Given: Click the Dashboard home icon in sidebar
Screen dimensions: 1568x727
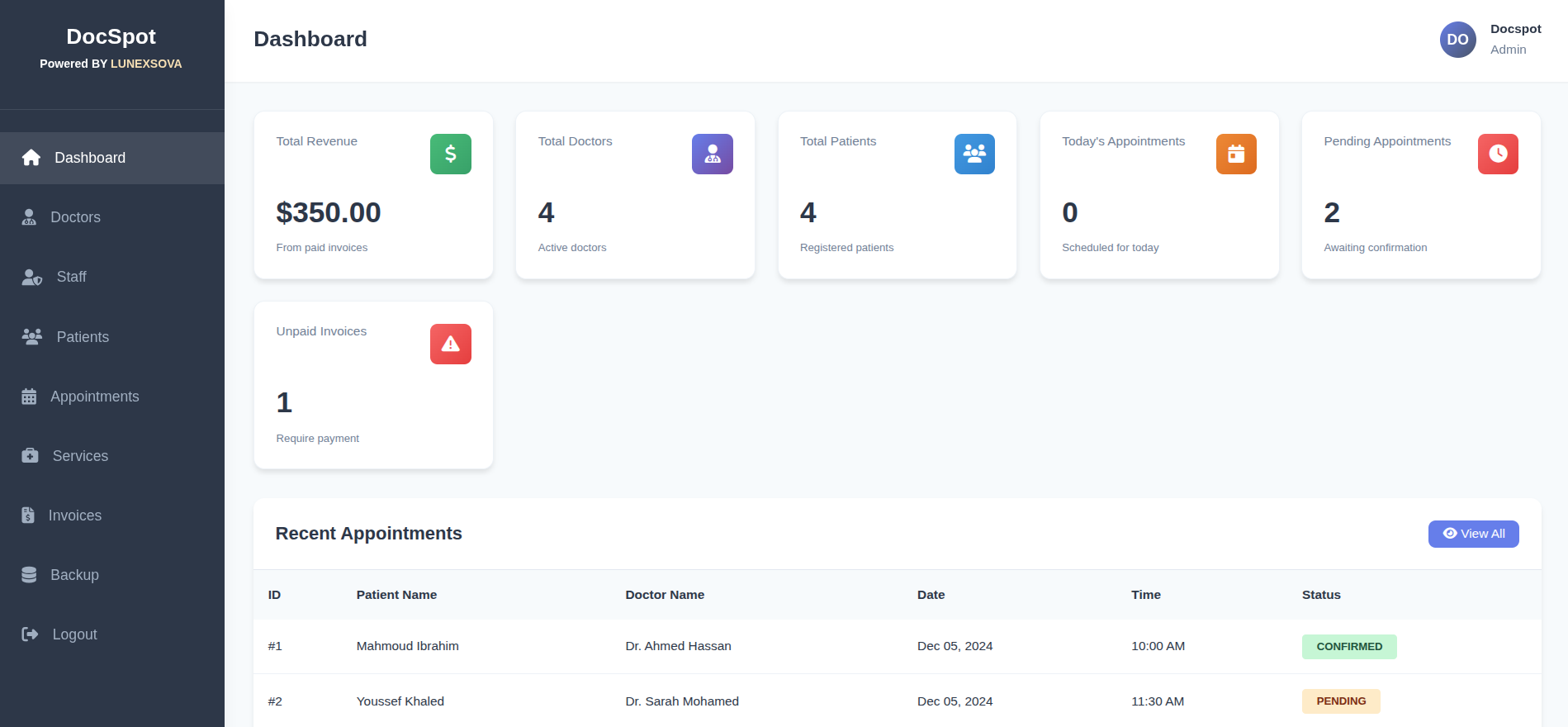Looking at the screenshot, I should coord(31,158).
